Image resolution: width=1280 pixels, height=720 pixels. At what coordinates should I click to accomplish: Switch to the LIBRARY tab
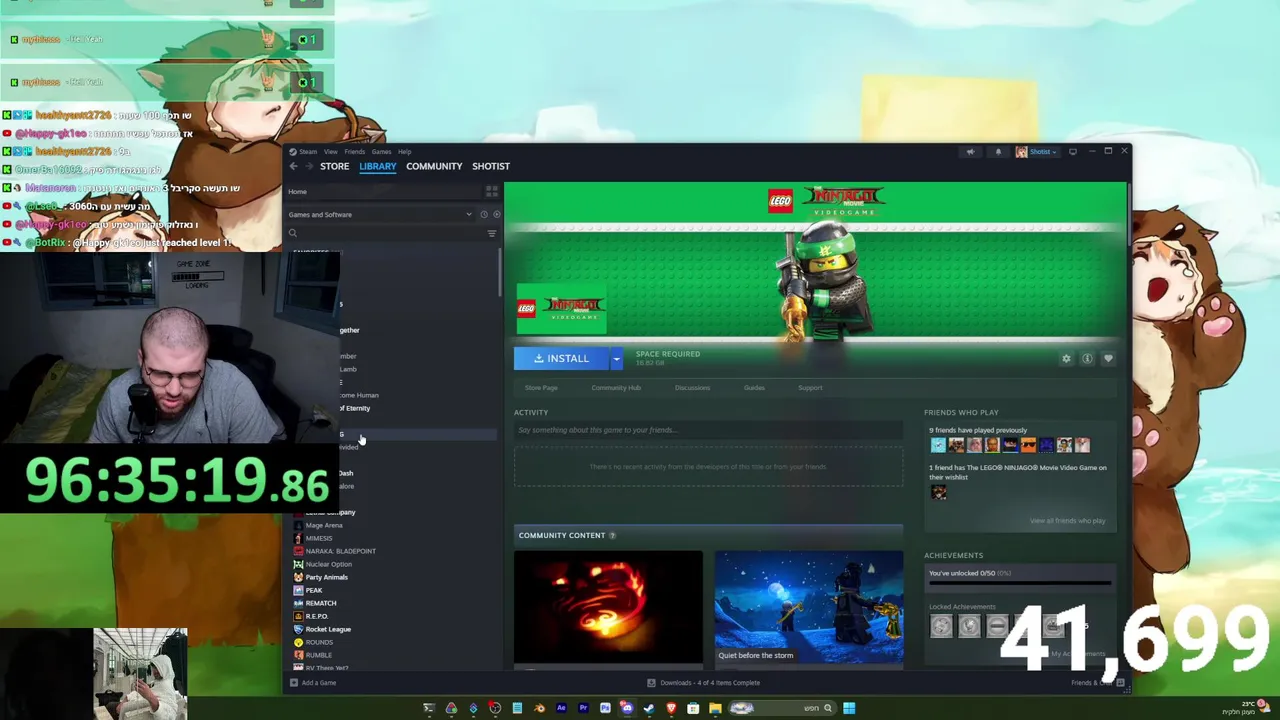coord(378,166)
